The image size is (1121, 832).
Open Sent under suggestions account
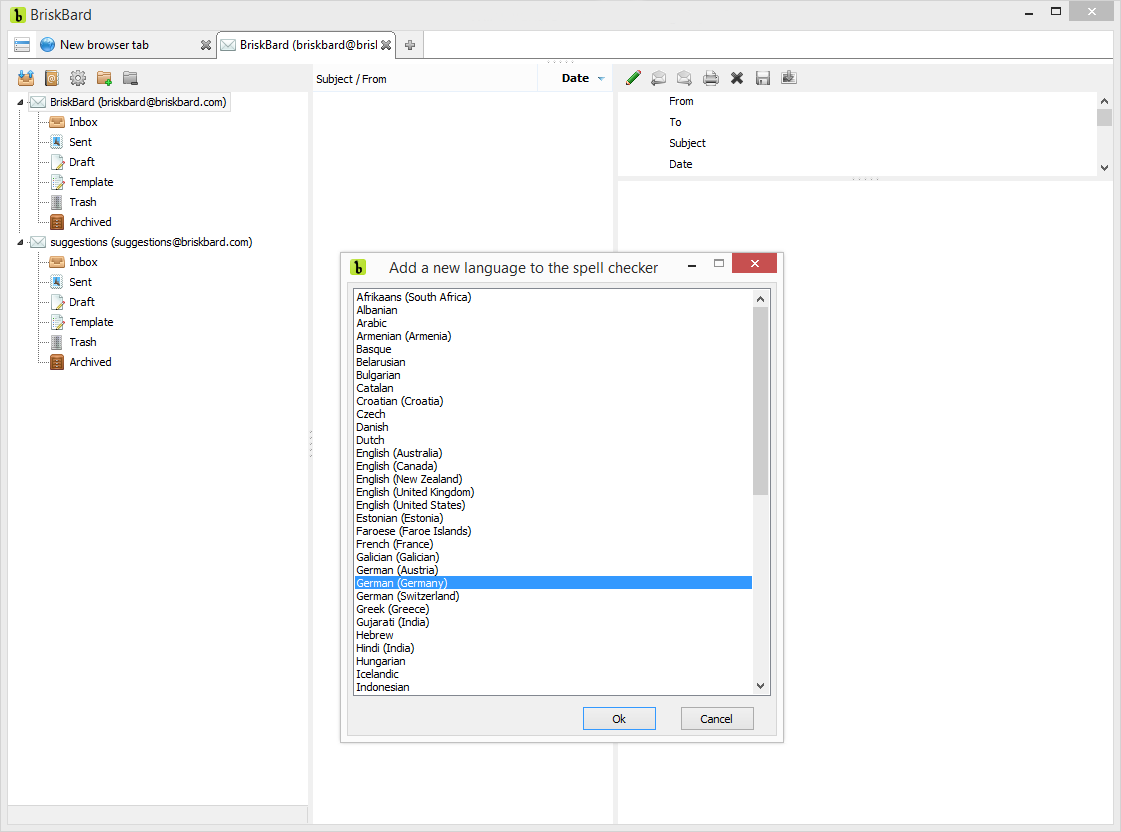[80, 282]
